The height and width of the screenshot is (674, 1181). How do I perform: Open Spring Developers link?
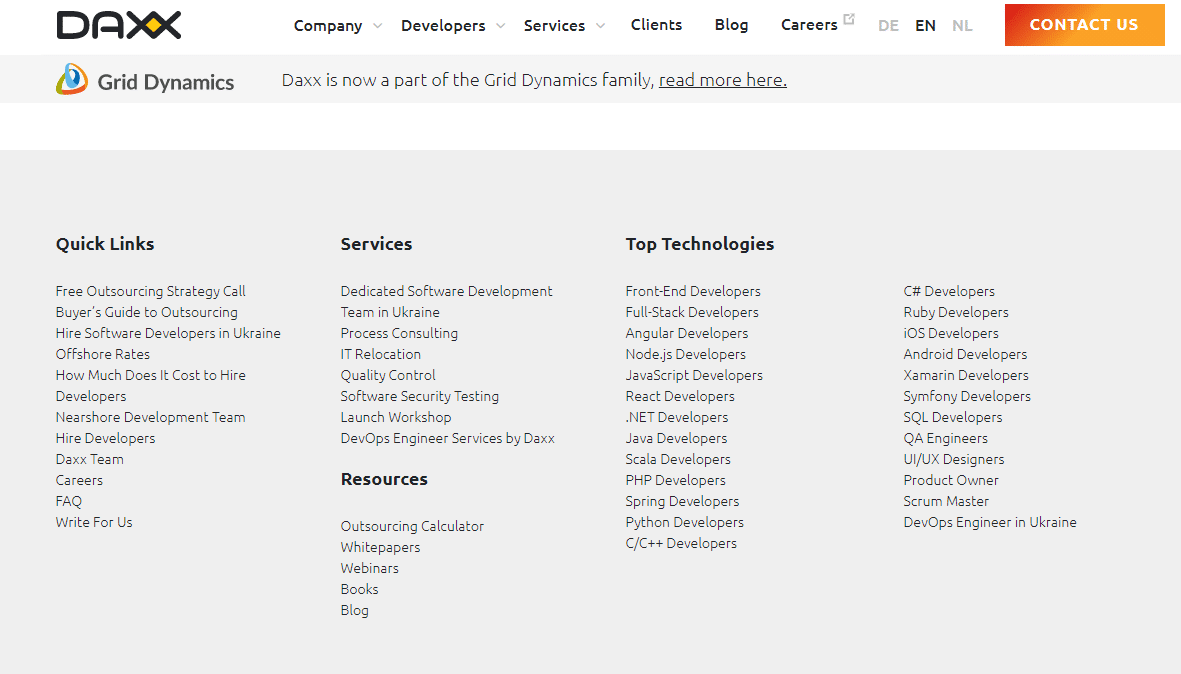[x=682, y=502]
